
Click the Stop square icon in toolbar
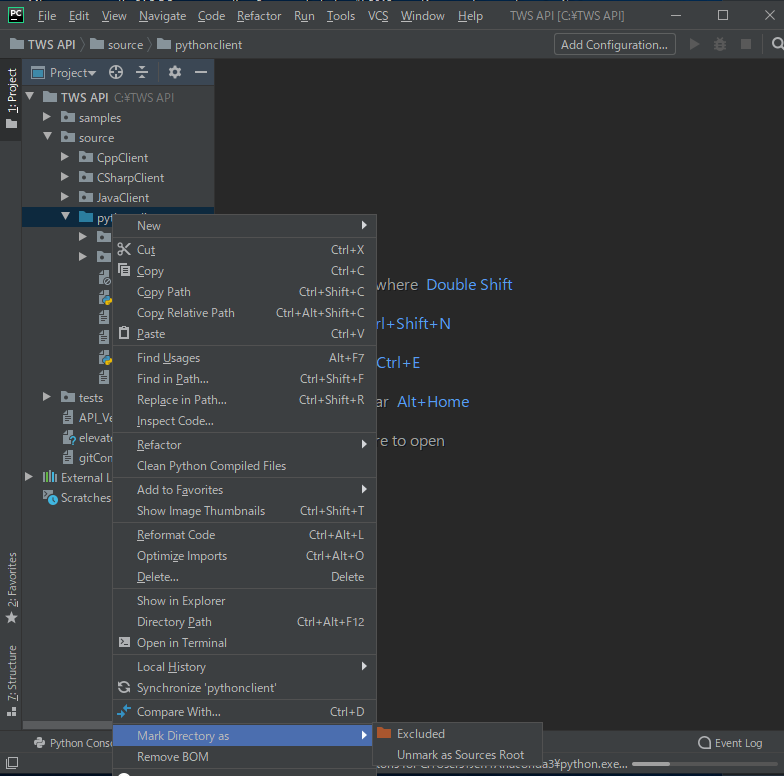point(746,44)
